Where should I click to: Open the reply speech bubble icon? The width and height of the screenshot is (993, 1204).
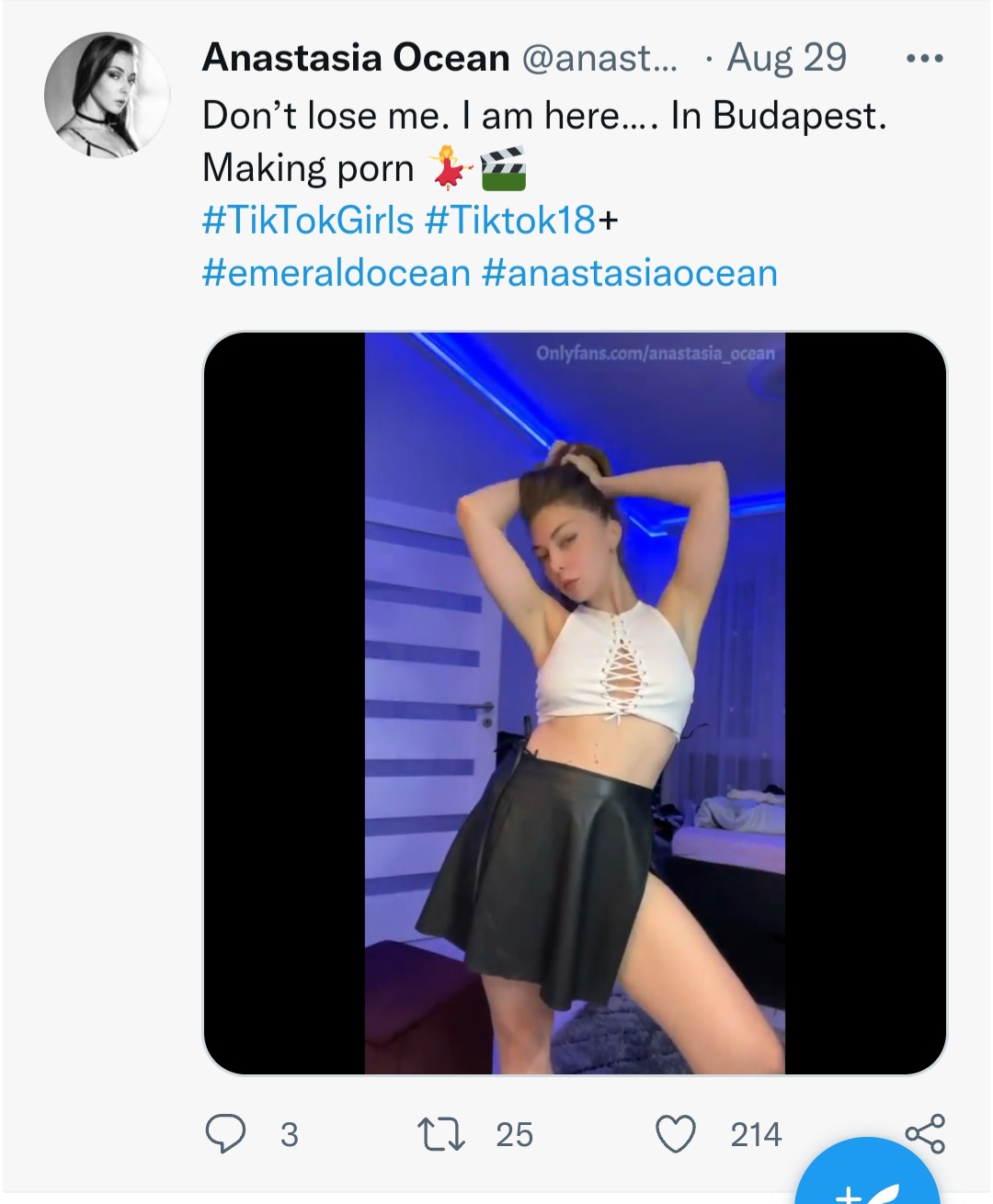click(x=225, y=1134)
